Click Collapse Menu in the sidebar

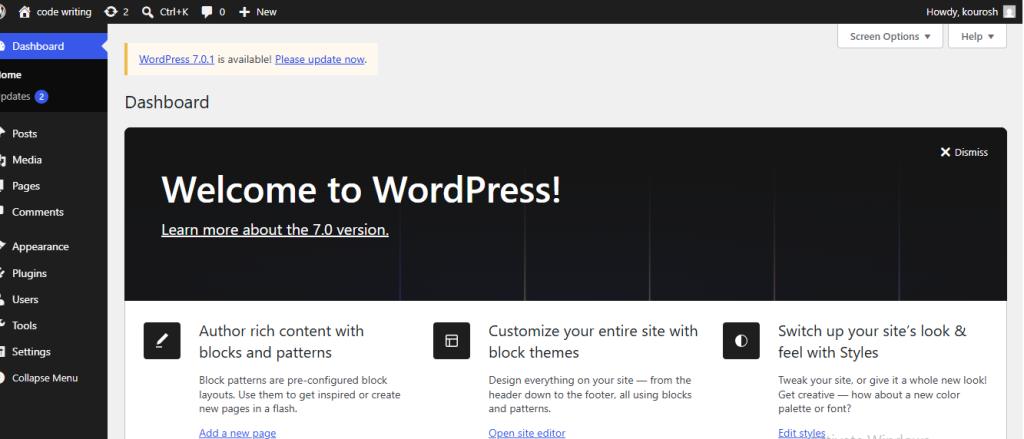54,378
